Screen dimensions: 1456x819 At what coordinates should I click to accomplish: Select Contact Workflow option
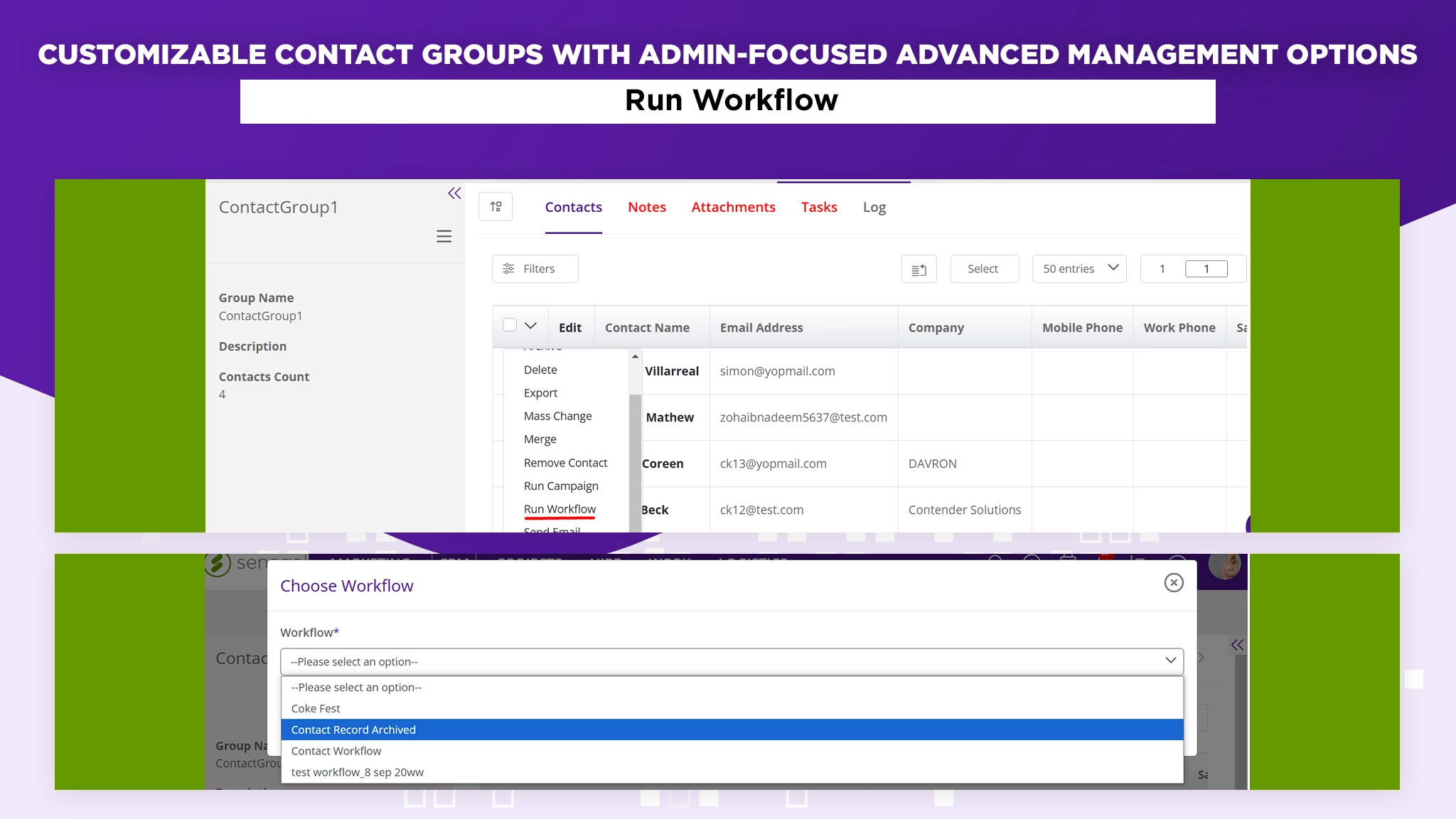(x=732, y=751)
